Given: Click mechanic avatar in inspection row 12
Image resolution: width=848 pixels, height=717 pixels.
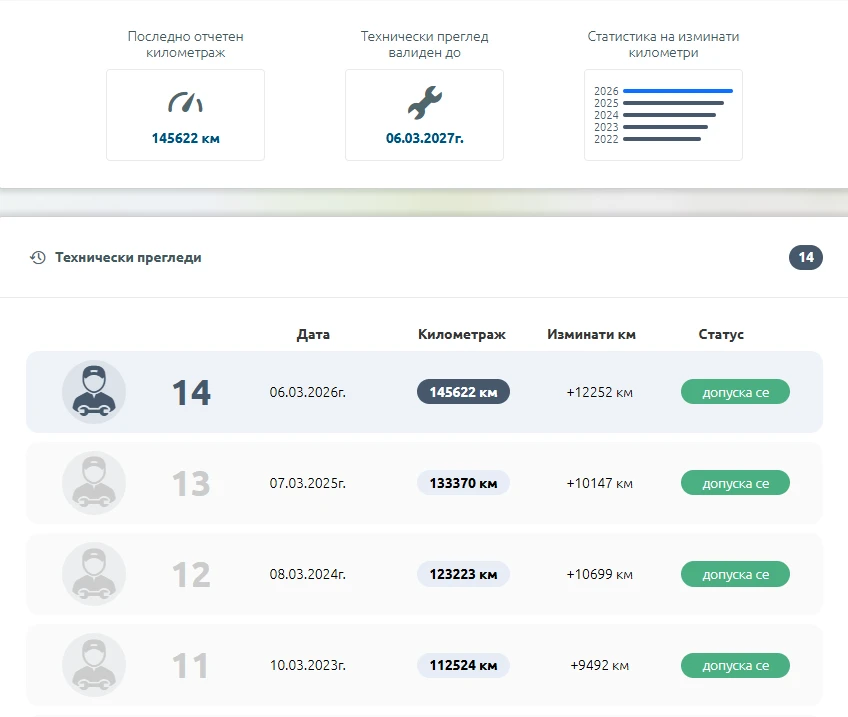Looking at the screenshot, I should tap(94, 574).
